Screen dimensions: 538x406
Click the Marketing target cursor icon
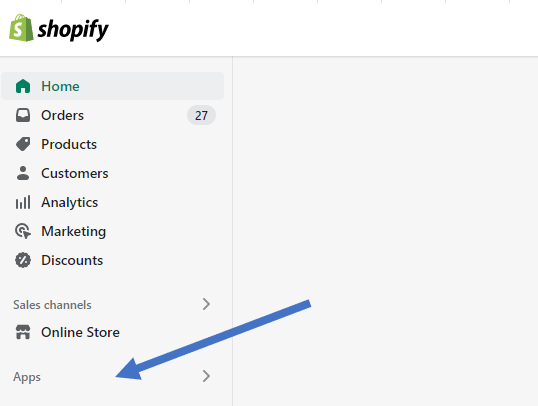(x=23, y=231)
